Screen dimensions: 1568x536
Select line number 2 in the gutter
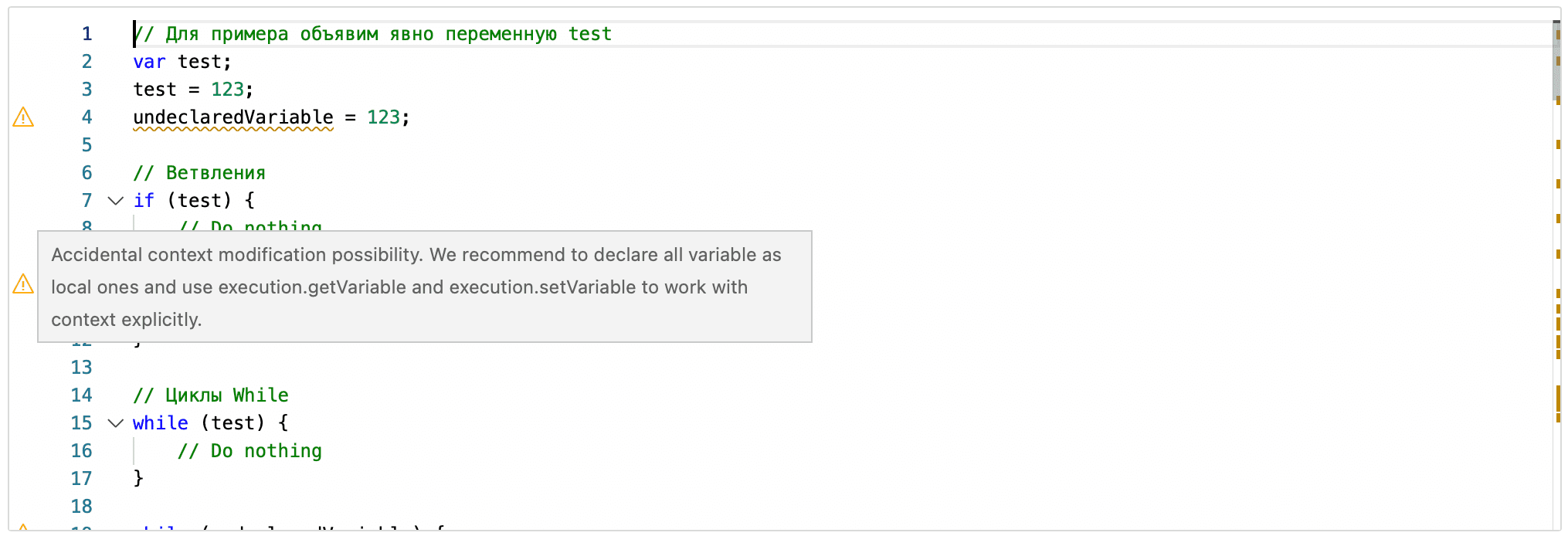87,62
